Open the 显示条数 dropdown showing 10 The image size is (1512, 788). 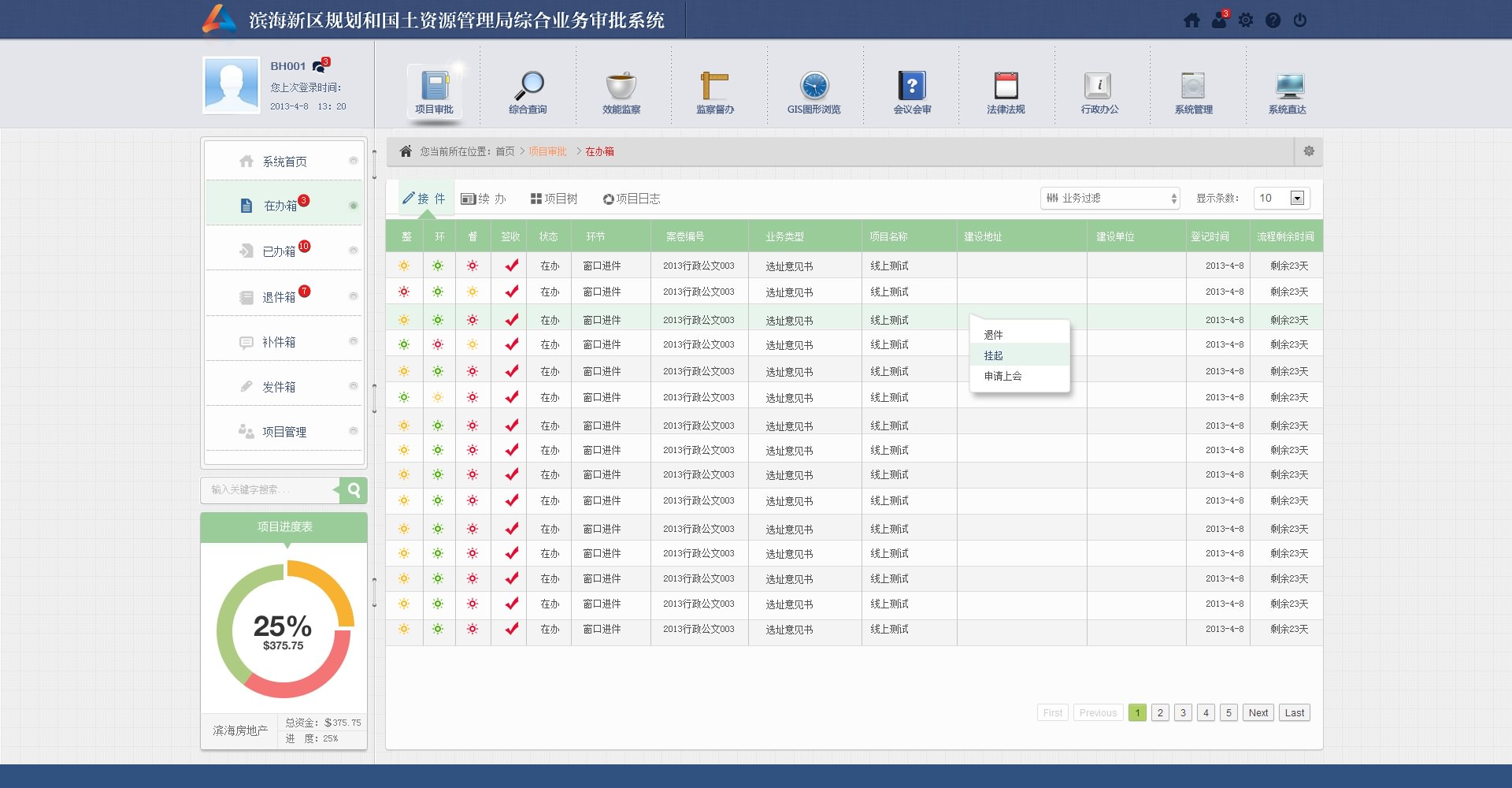point(1282,199)
